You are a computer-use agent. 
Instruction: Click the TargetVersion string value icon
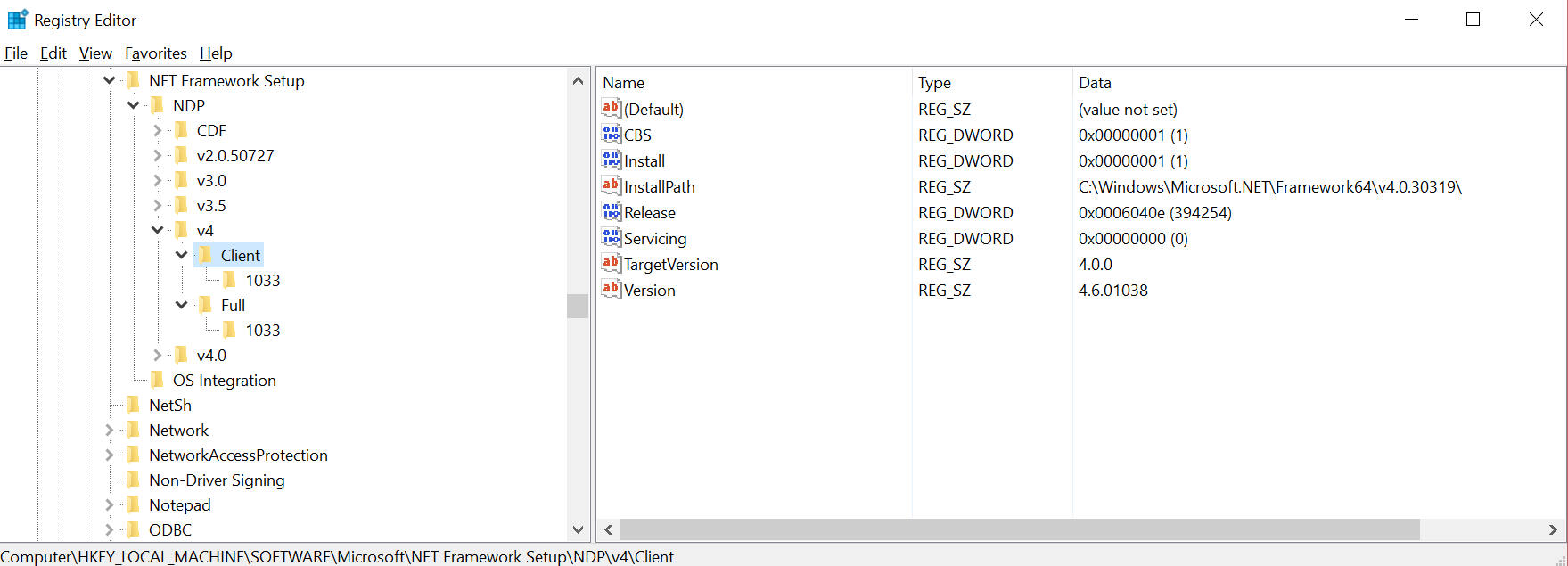pyautogui.click(x=611, y=264)
